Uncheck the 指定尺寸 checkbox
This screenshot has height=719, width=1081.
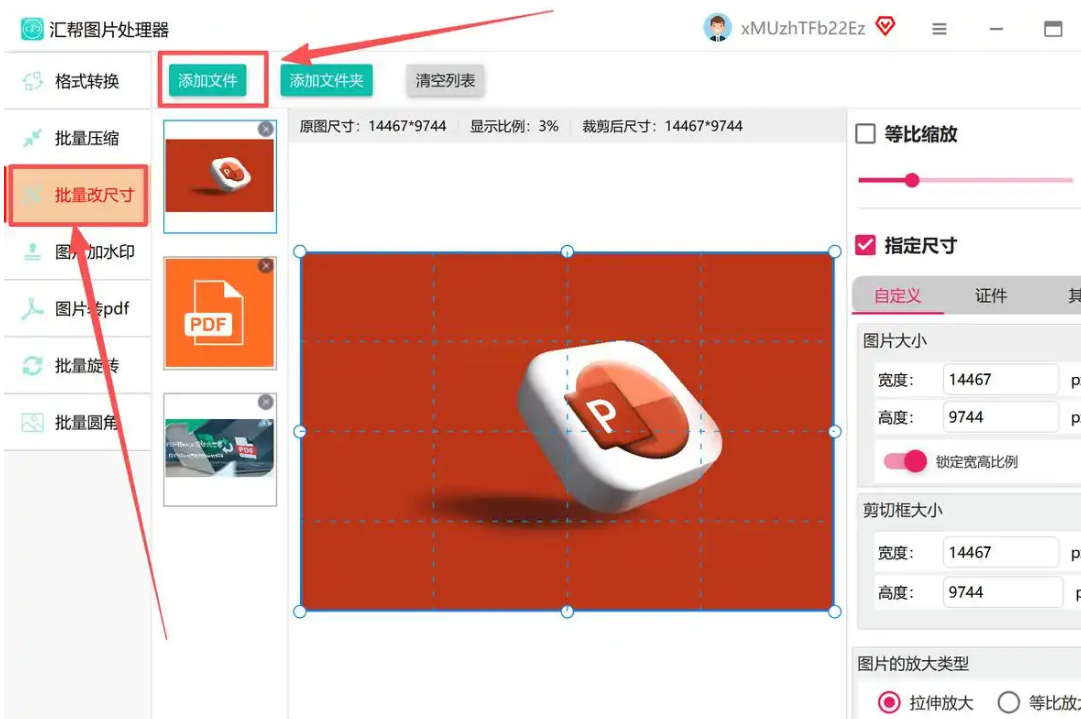(x=865, y=245)
